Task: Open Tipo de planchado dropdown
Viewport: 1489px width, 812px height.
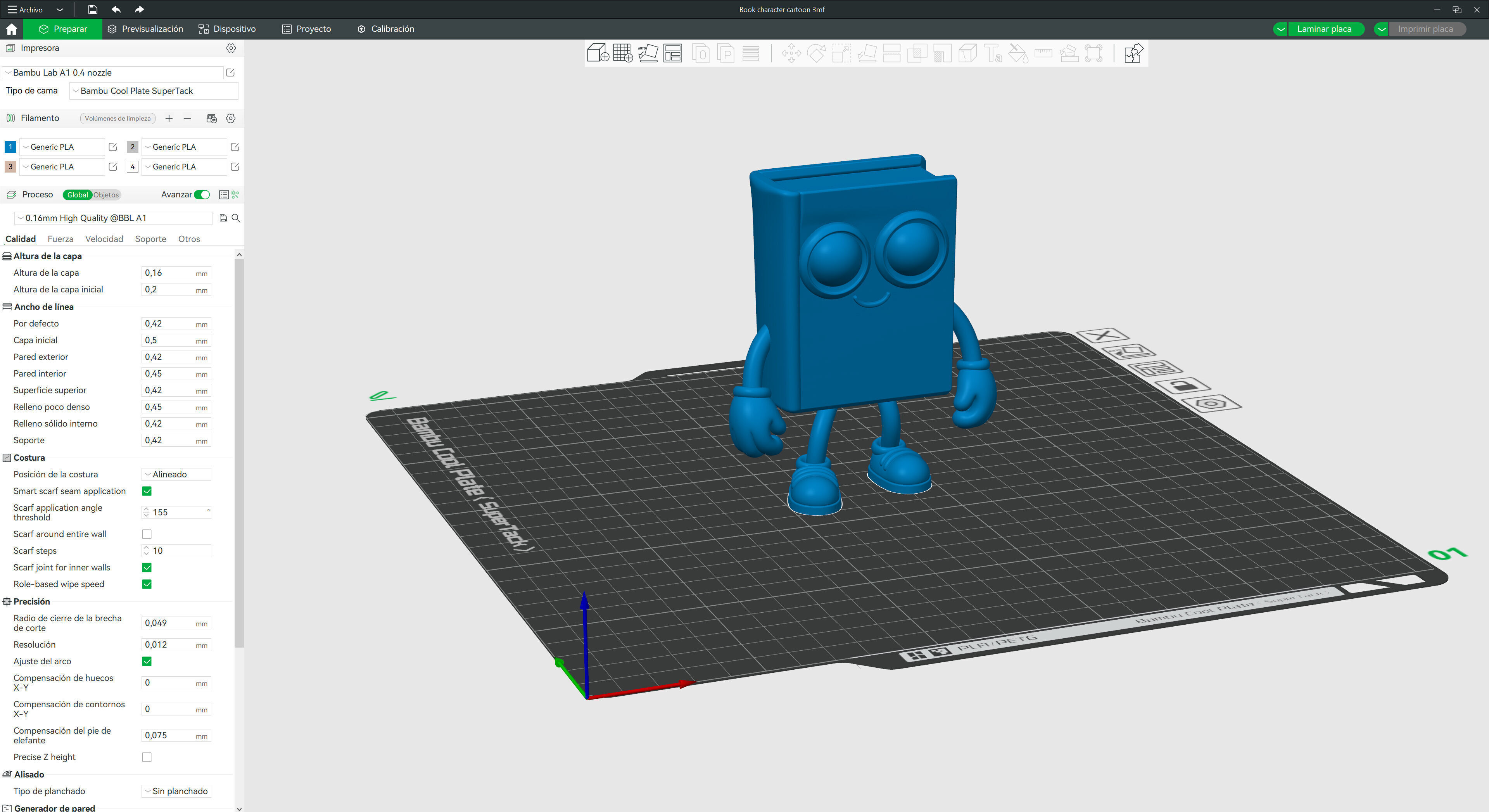Action: 176,791
